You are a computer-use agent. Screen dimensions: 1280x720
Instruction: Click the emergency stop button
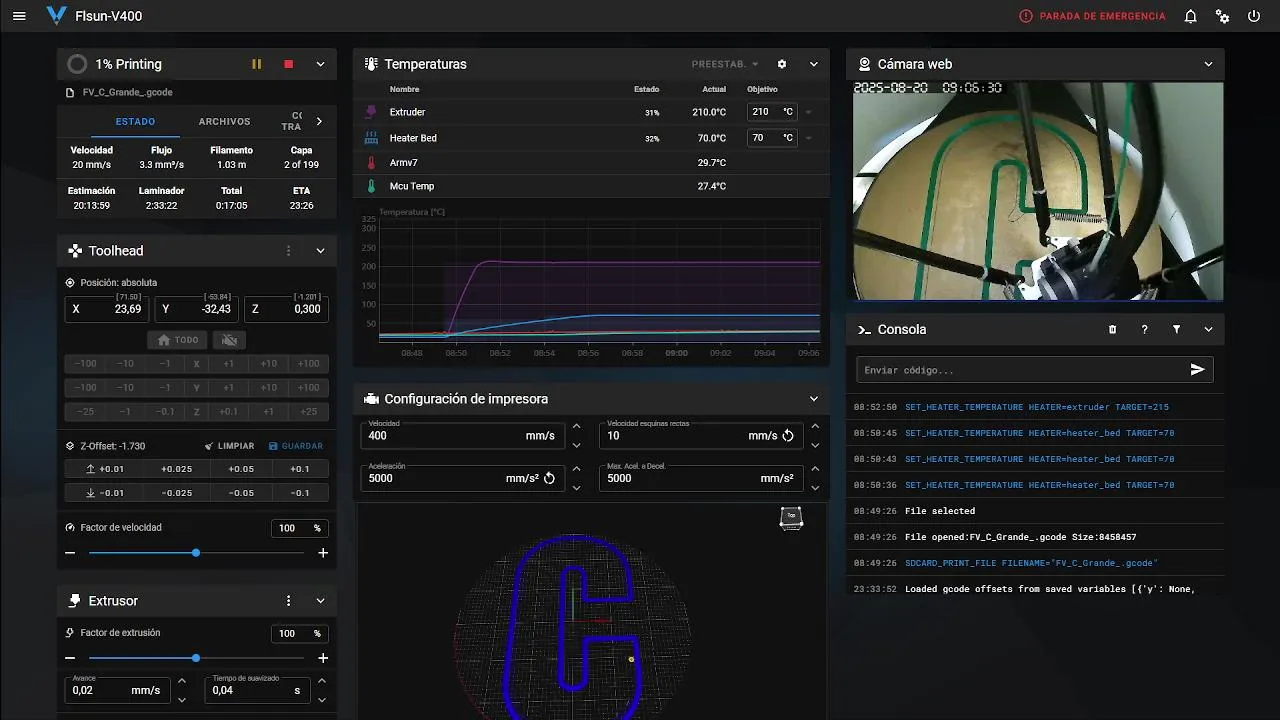tap(1092, 16)
